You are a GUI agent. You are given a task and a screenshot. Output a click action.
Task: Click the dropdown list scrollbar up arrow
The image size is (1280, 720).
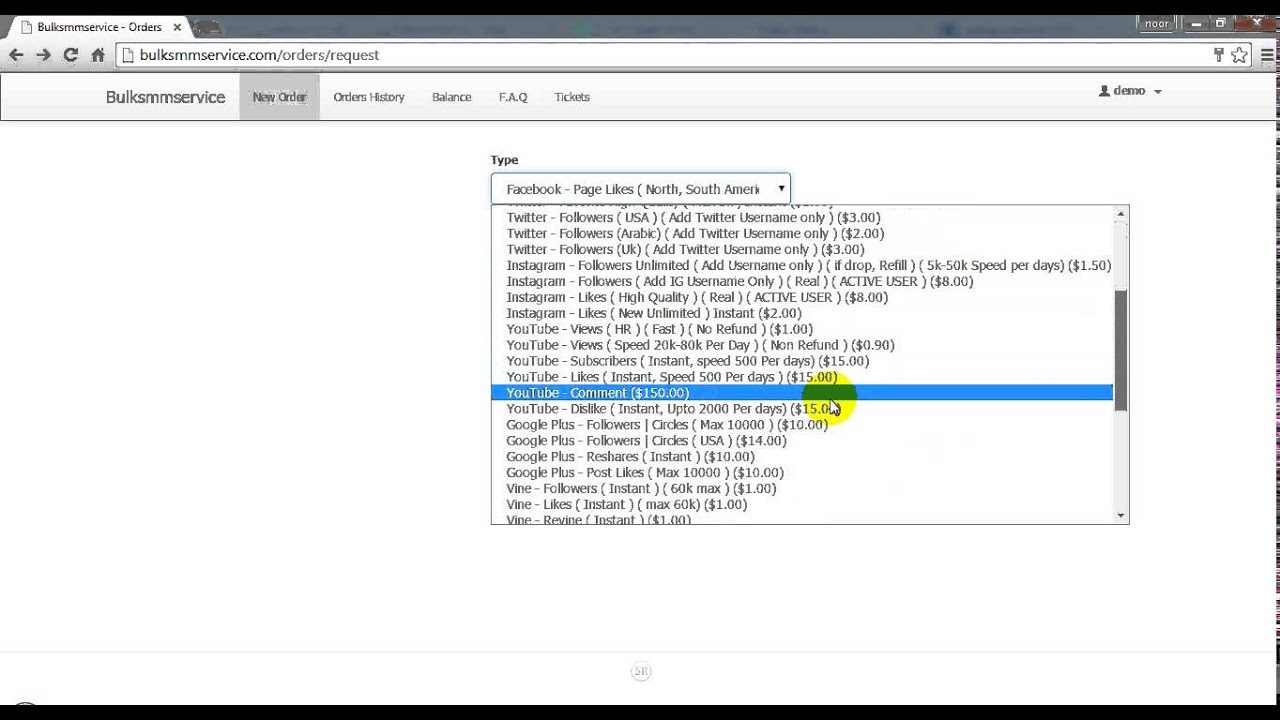(1121, 214)
